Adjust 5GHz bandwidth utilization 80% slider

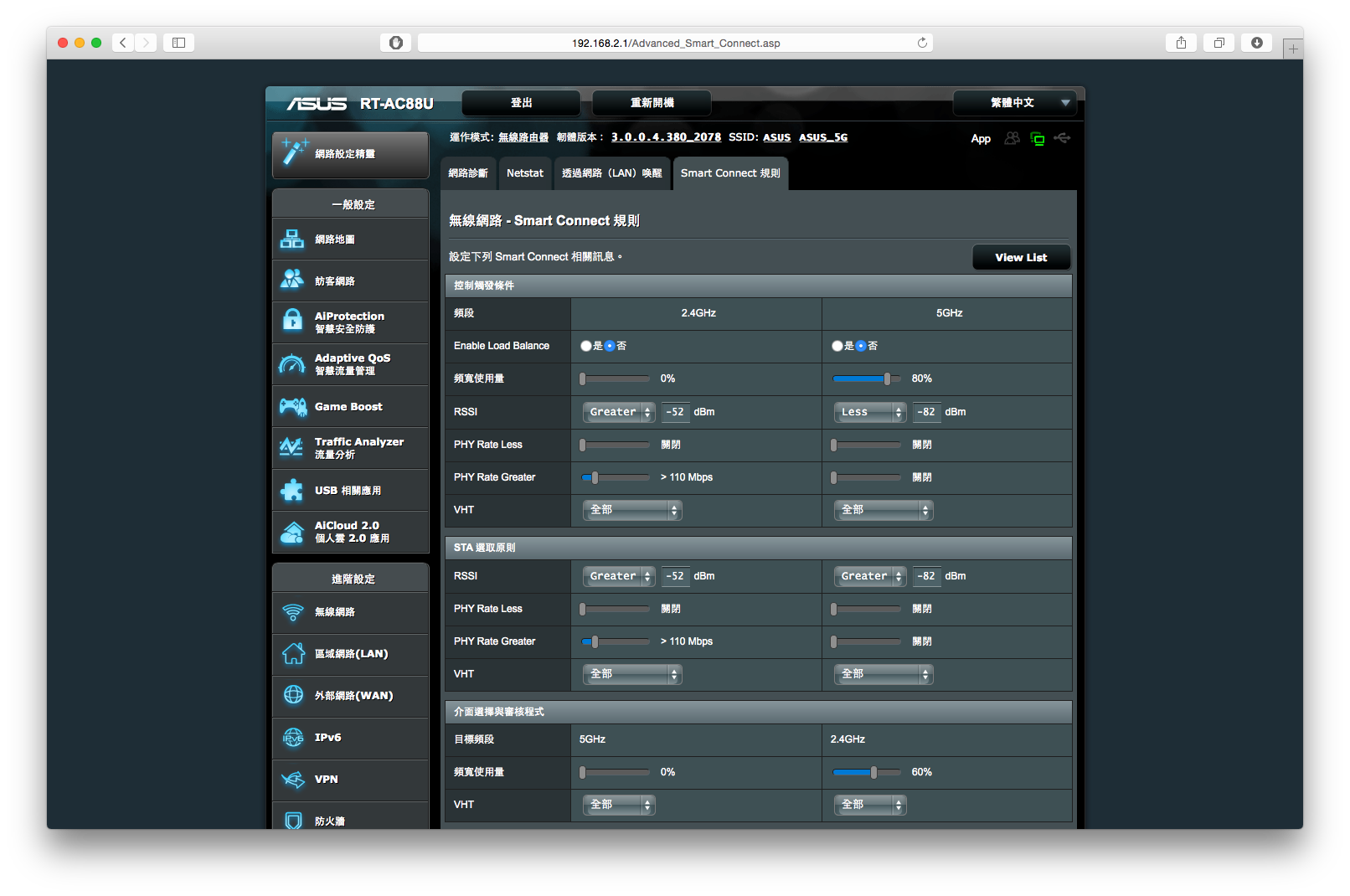click(x=867, y=379)
